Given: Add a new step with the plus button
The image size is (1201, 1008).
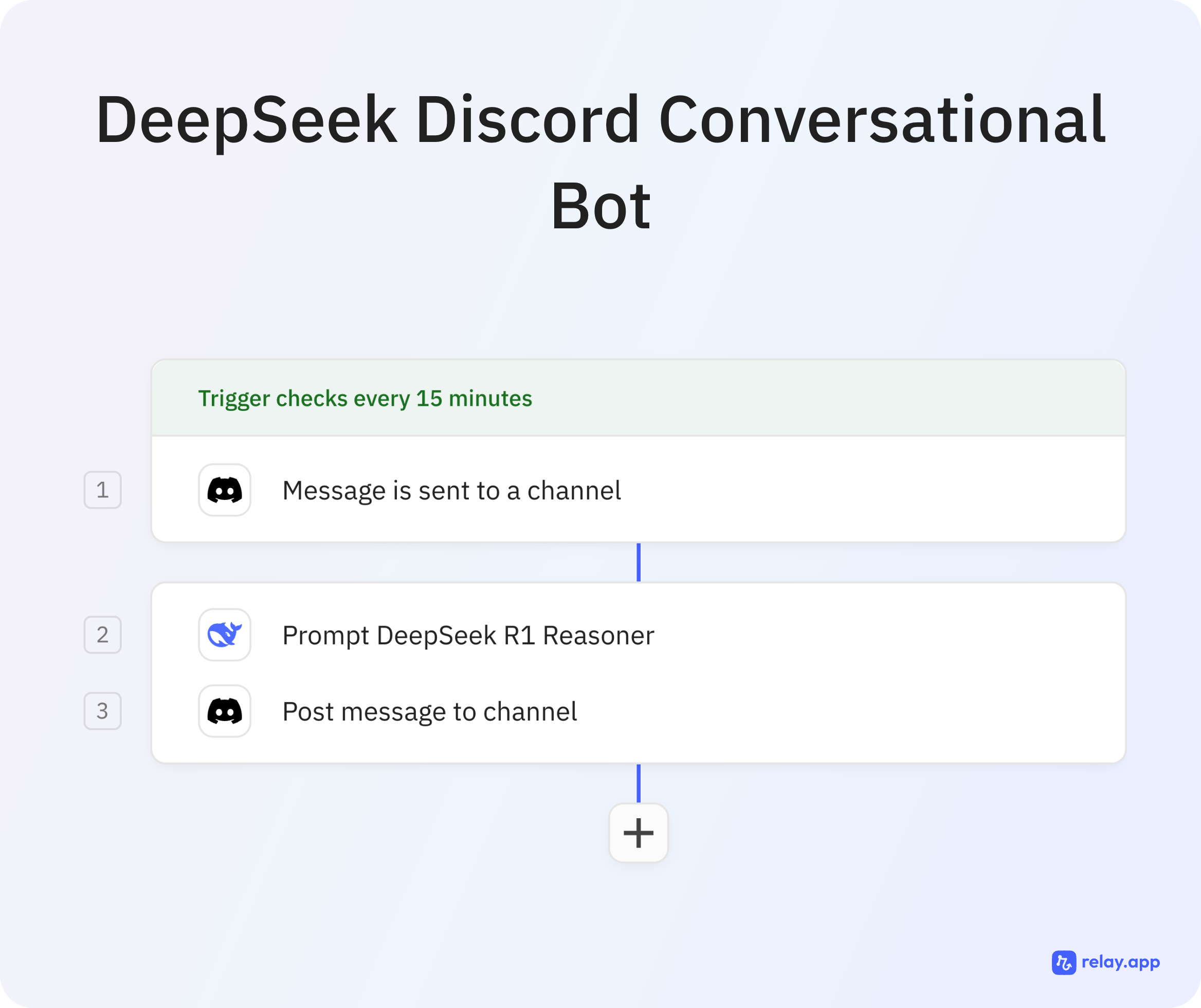Looking at the screenshot, I should (x=638, y=833).
